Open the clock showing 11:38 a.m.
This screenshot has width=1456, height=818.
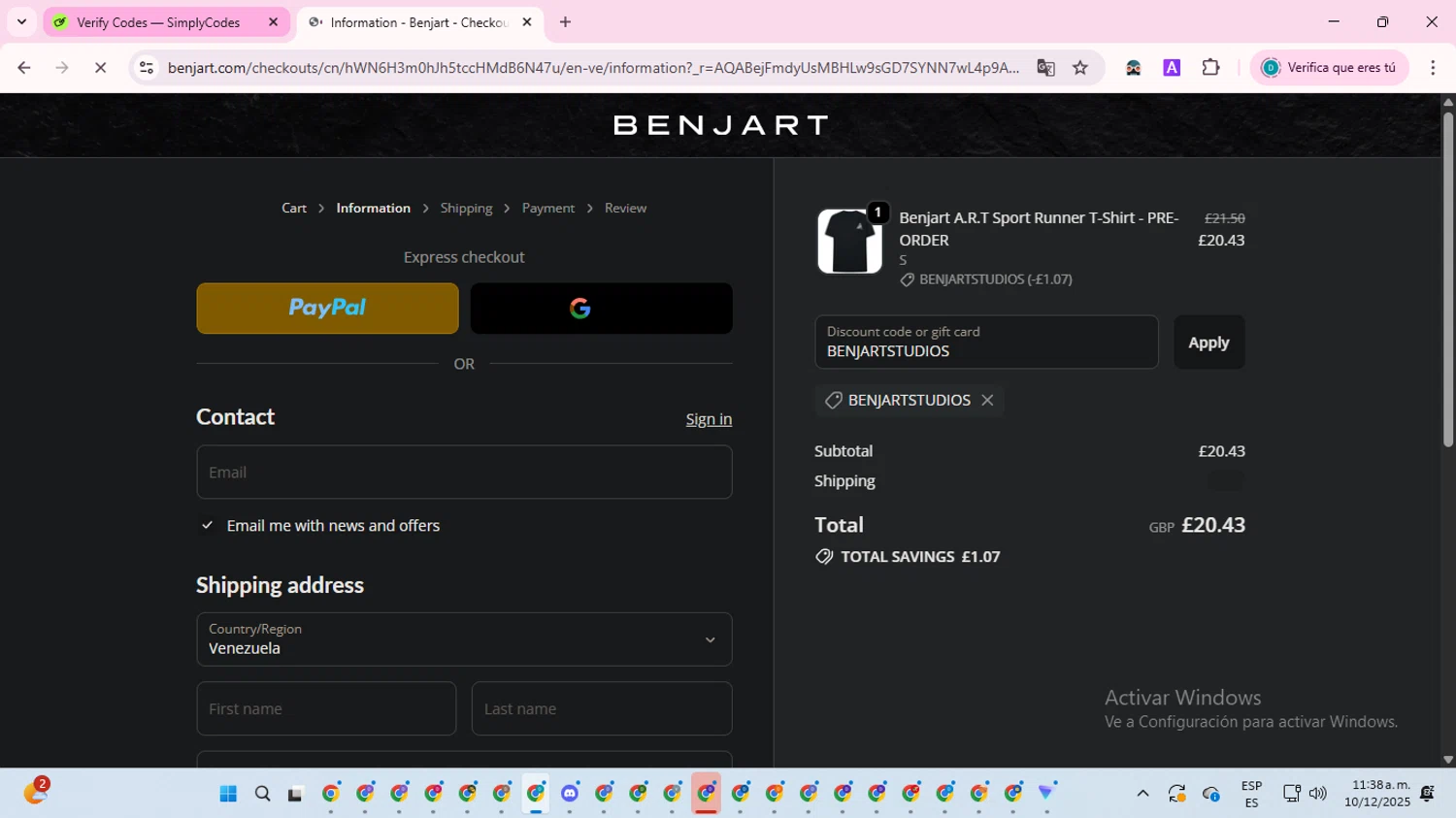coord(1376,794)
